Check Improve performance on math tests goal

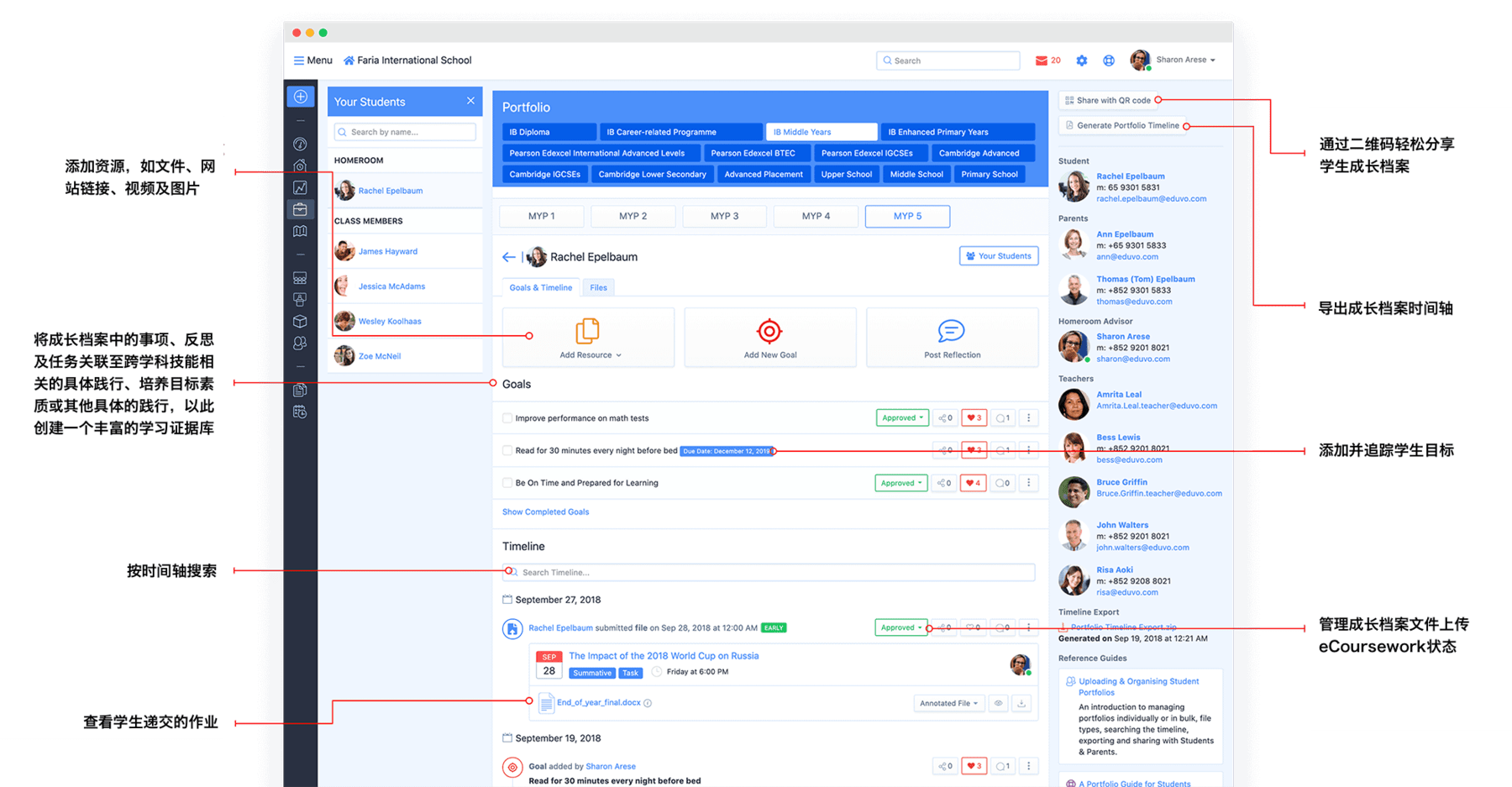point(507,418)
